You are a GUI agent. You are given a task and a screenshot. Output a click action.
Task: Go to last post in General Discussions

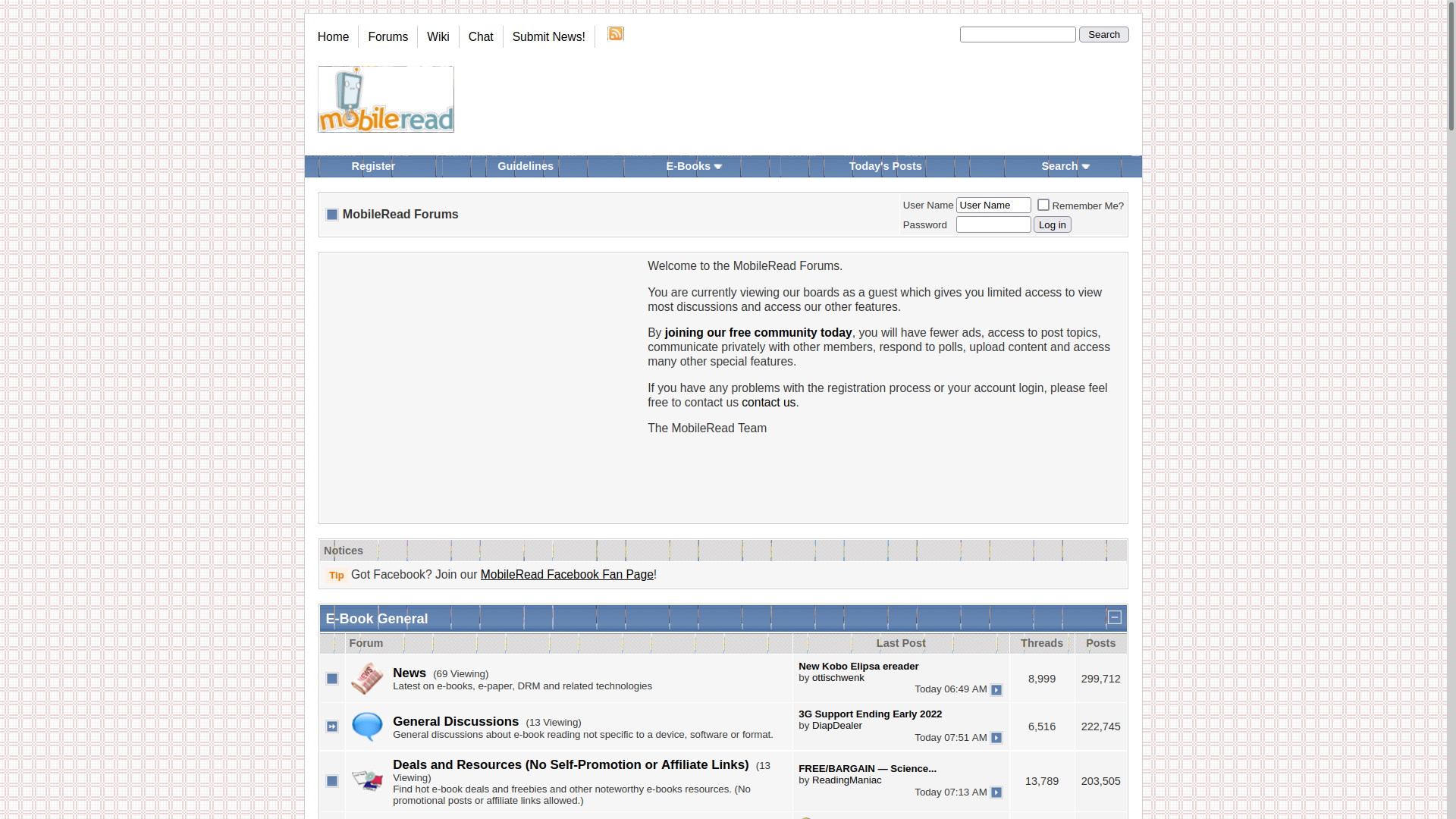[x=996, y=738]
